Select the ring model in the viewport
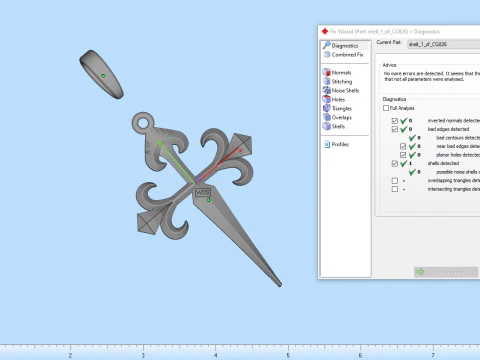 [x=101, y=74]
